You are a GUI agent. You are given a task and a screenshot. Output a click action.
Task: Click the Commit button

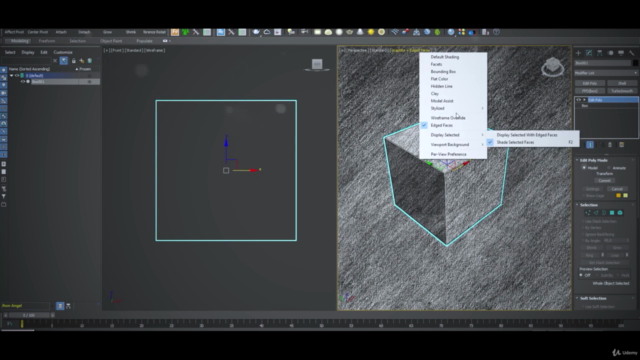[x=604, y=180]
